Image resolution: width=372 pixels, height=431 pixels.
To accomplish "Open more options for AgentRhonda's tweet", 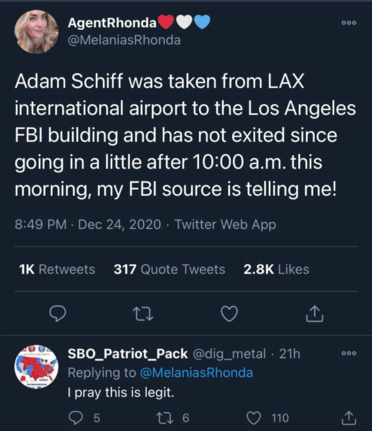I will 349,23.
